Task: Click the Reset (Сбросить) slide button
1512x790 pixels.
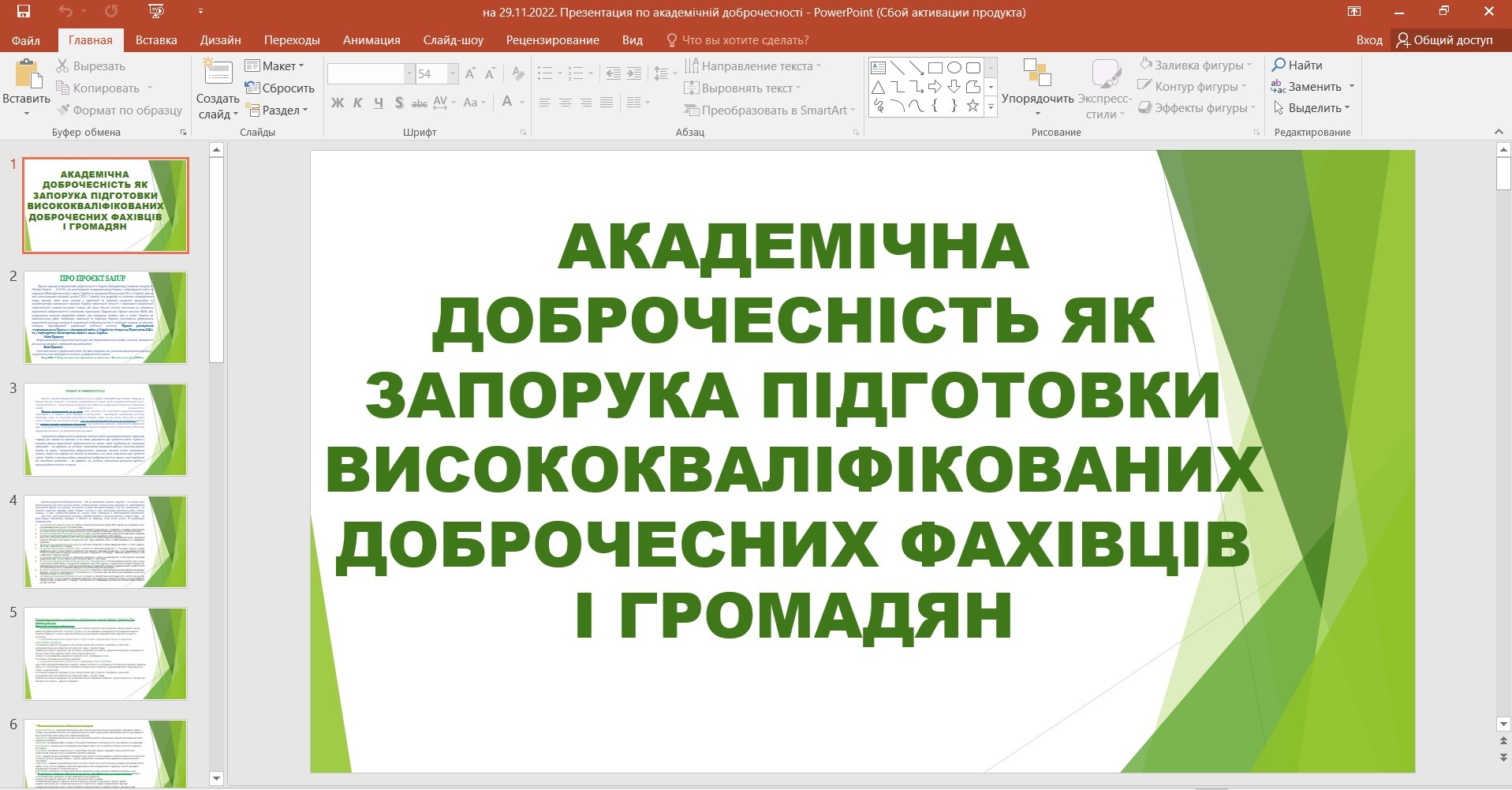Action: (x=280, y=88)
